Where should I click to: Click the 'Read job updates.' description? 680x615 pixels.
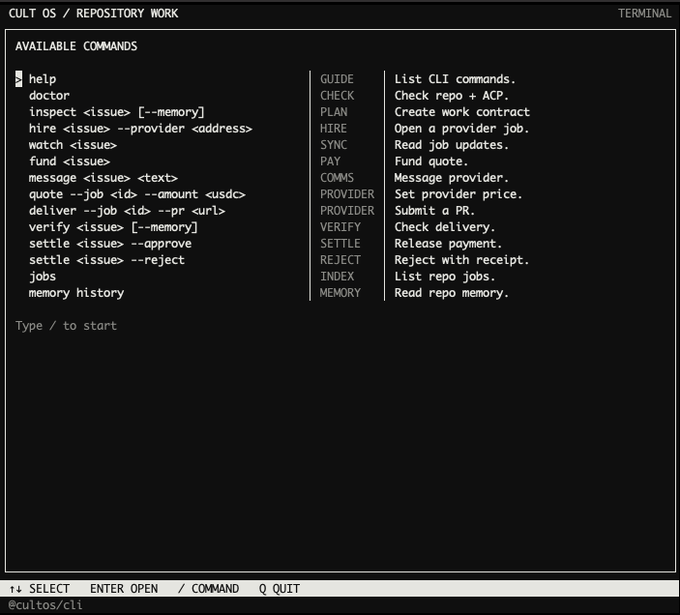451,145
